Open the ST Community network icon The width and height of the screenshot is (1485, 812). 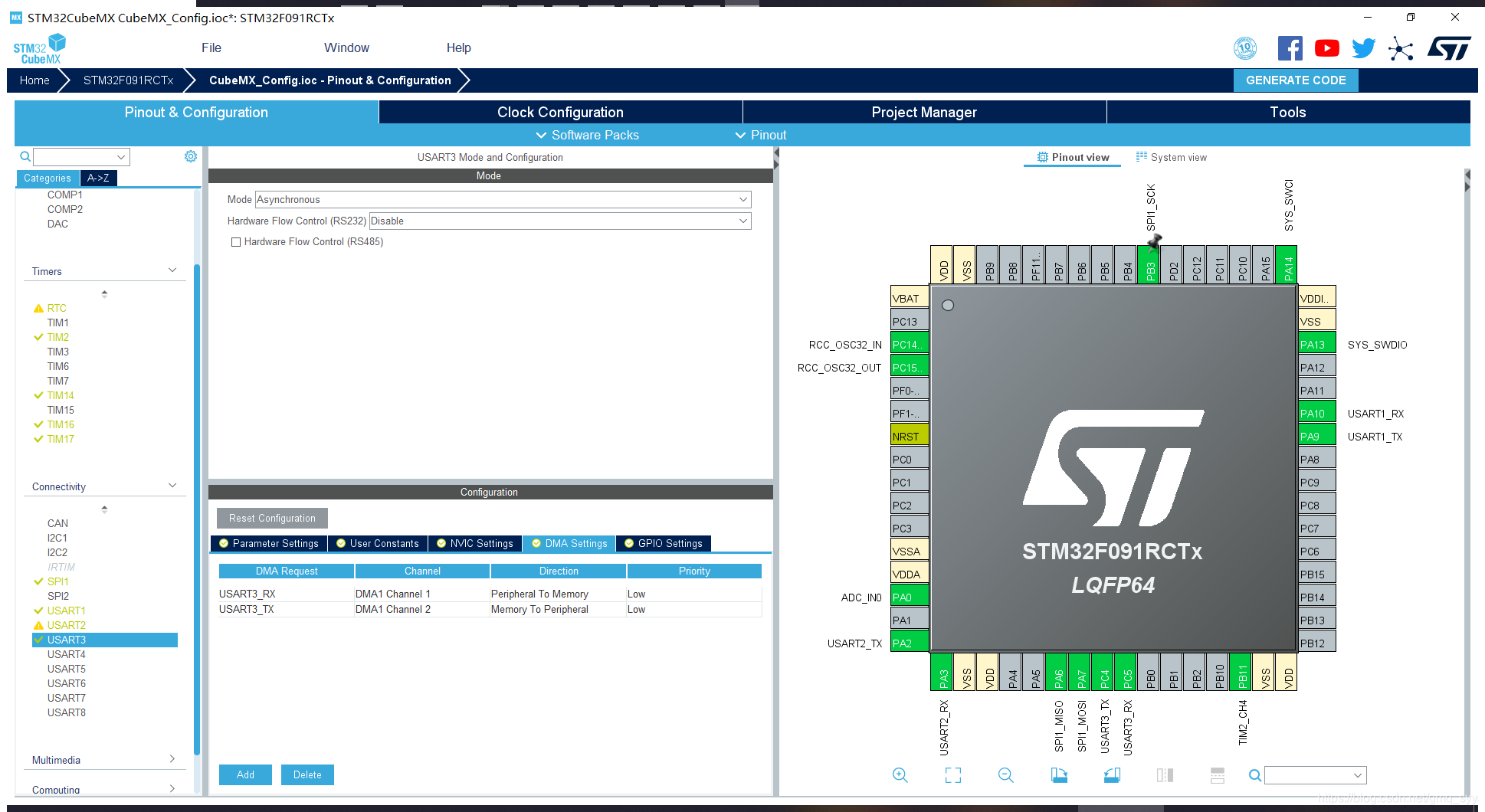point(1401,47)
